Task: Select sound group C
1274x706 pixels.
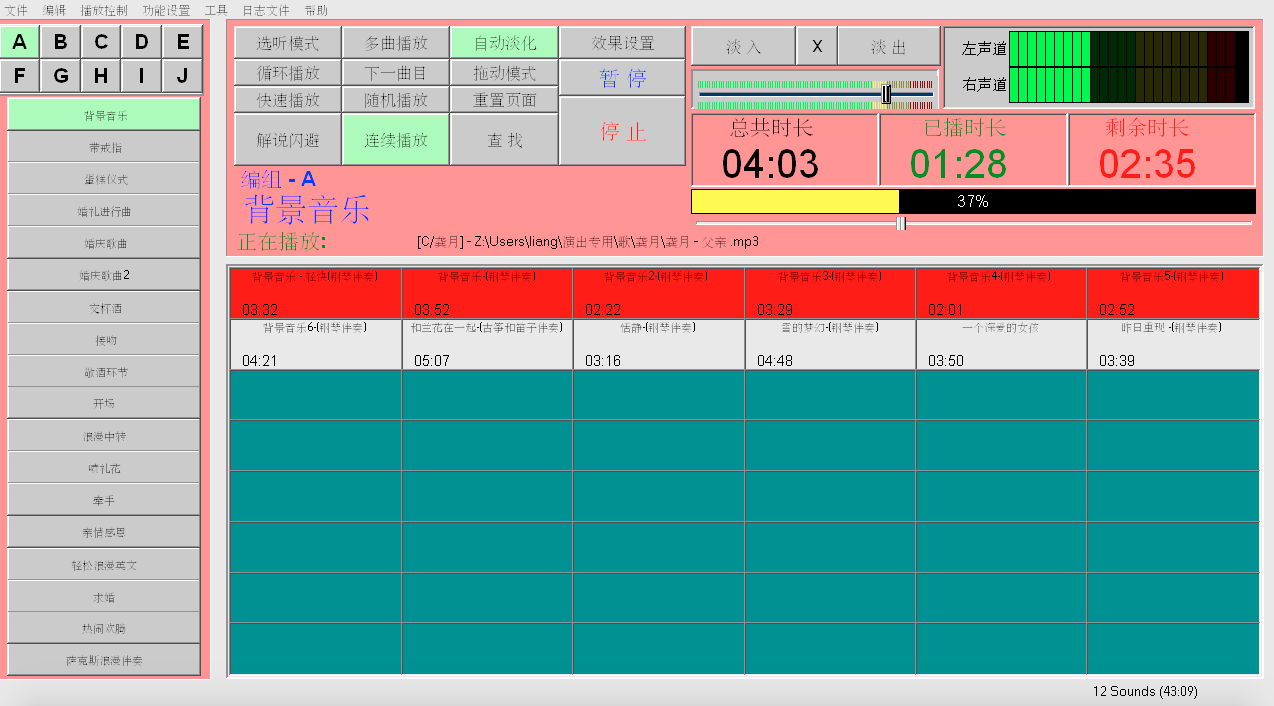Action: point(101,42)
